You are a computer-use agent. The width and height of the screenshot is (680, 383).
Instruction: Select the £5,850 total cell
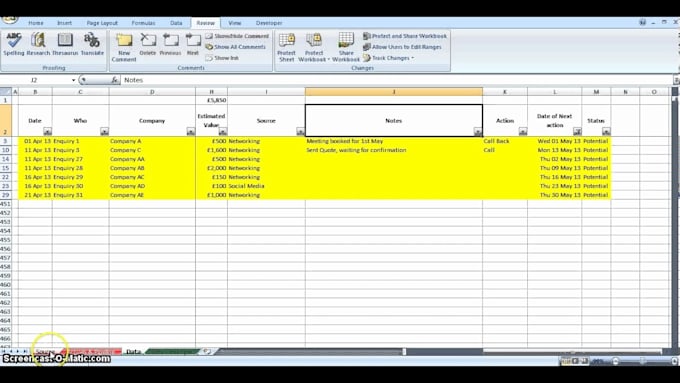tap(211, 100)
